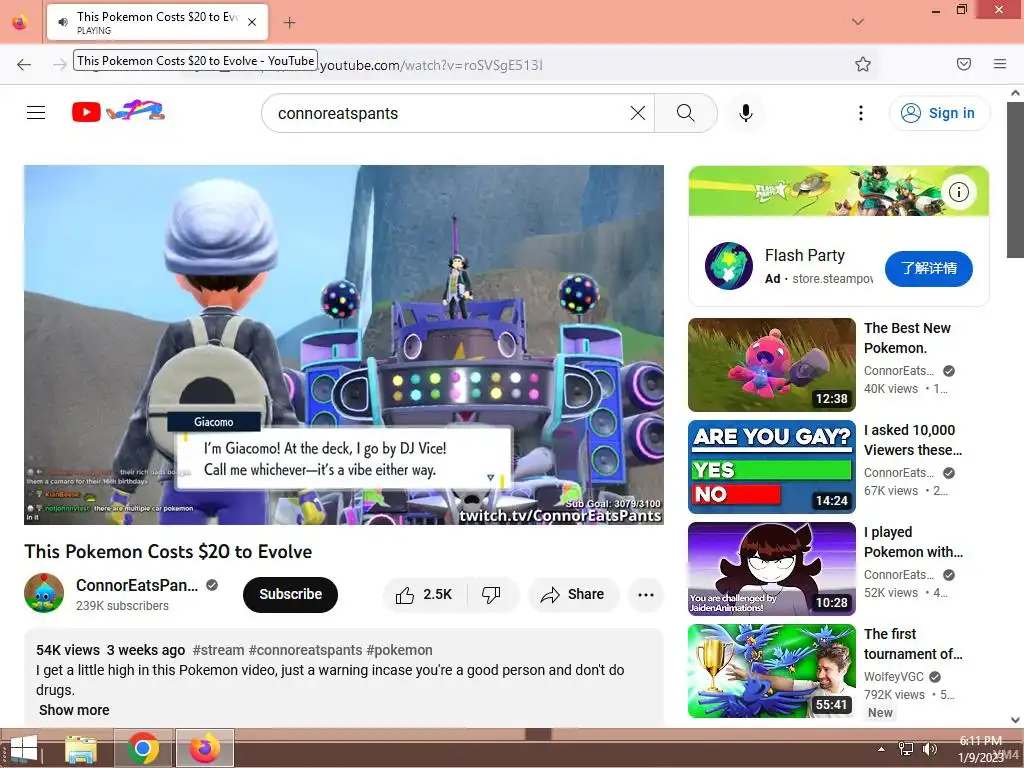Open YouTube settings three-dot menu
1024x768 pixels.
point(861,113)
